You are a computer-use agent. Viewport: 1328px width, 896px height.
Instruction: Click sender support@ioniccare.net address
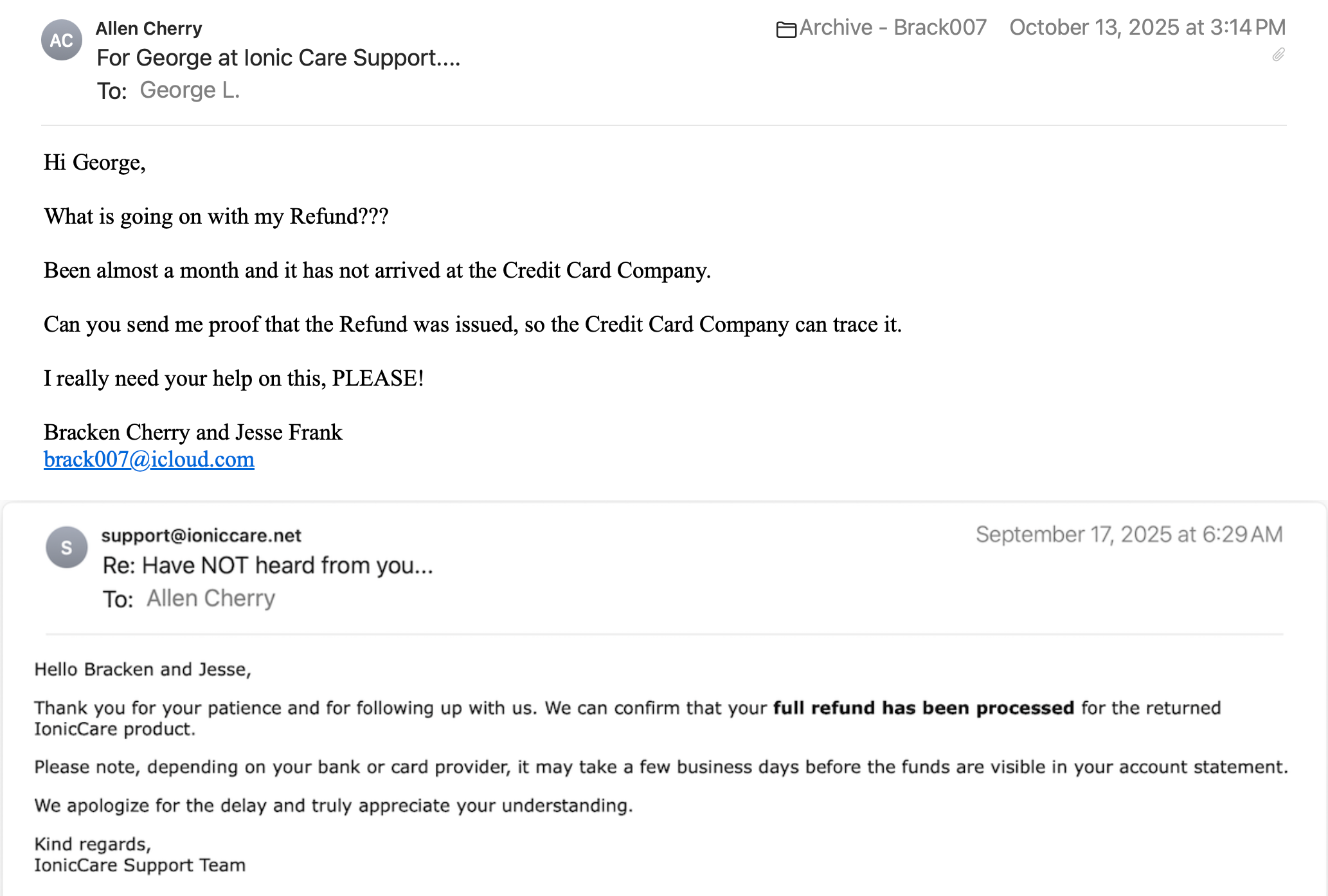click(201, 535)
